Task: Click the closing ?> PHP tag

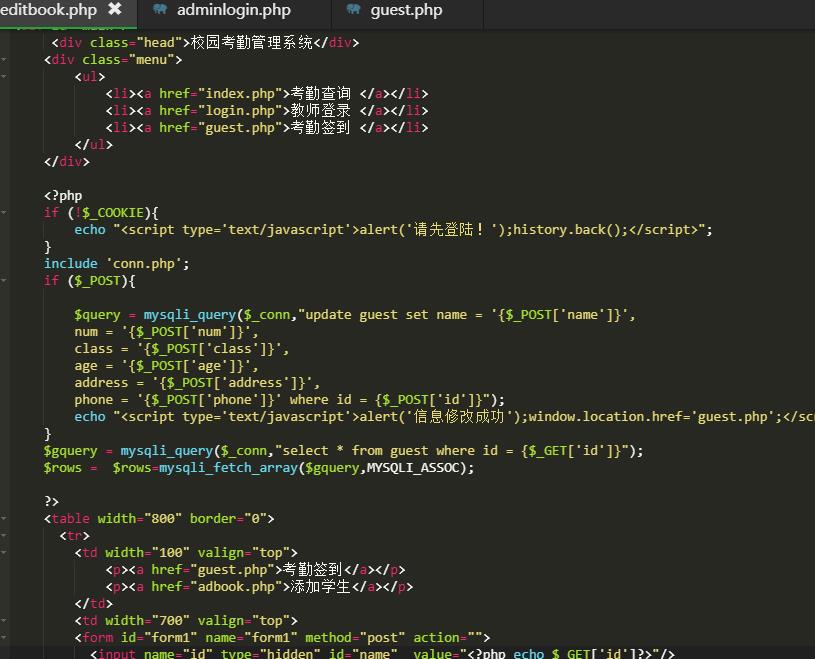Action: pos(51,502)
